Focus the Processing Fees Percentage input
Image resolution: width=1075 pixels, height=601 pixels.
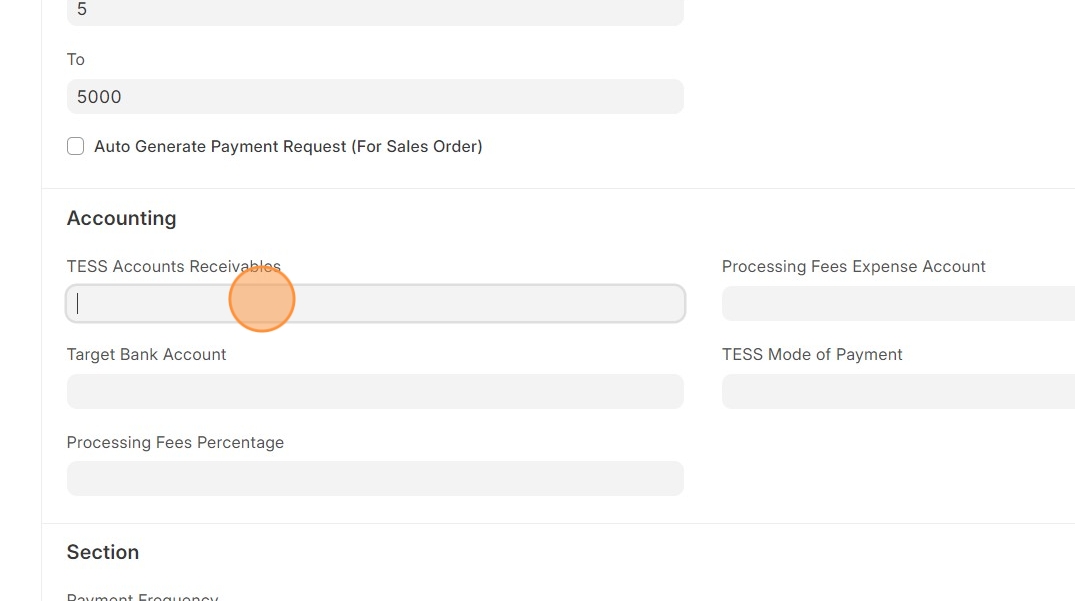click(x=375, y=479)
